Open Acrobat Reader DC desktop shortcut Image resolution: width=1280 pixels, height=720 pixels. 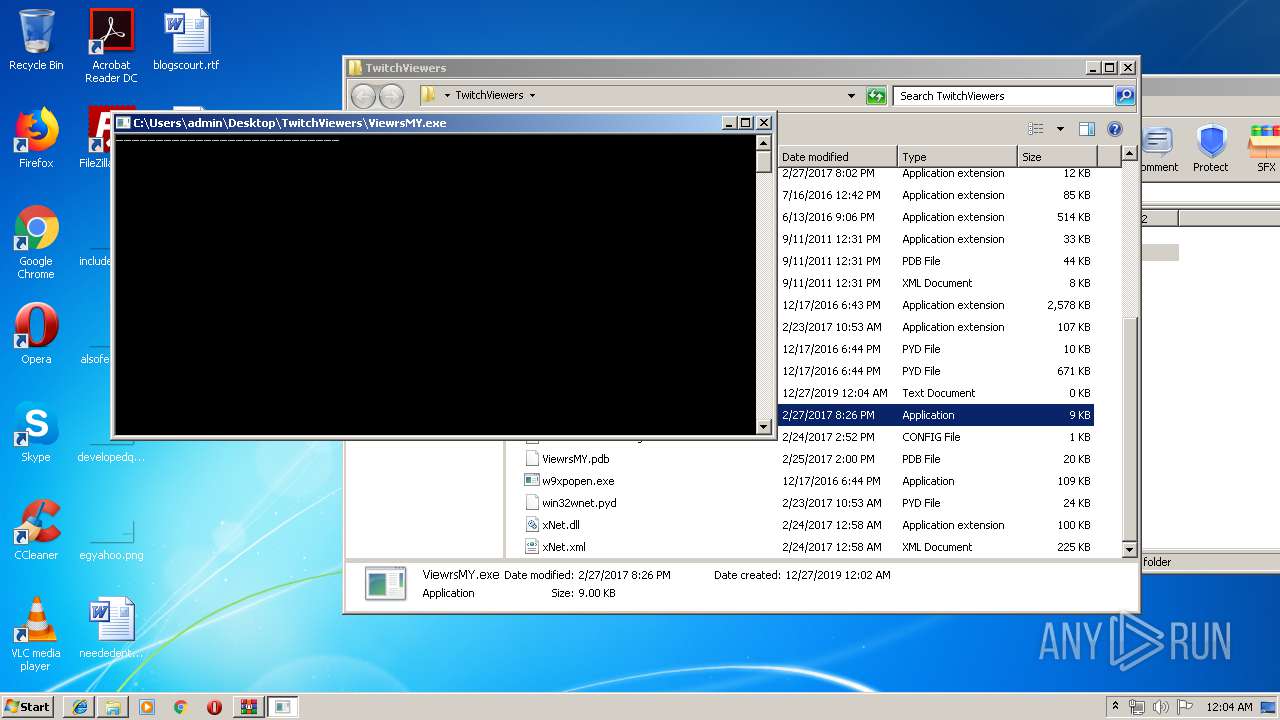(111, 46)
